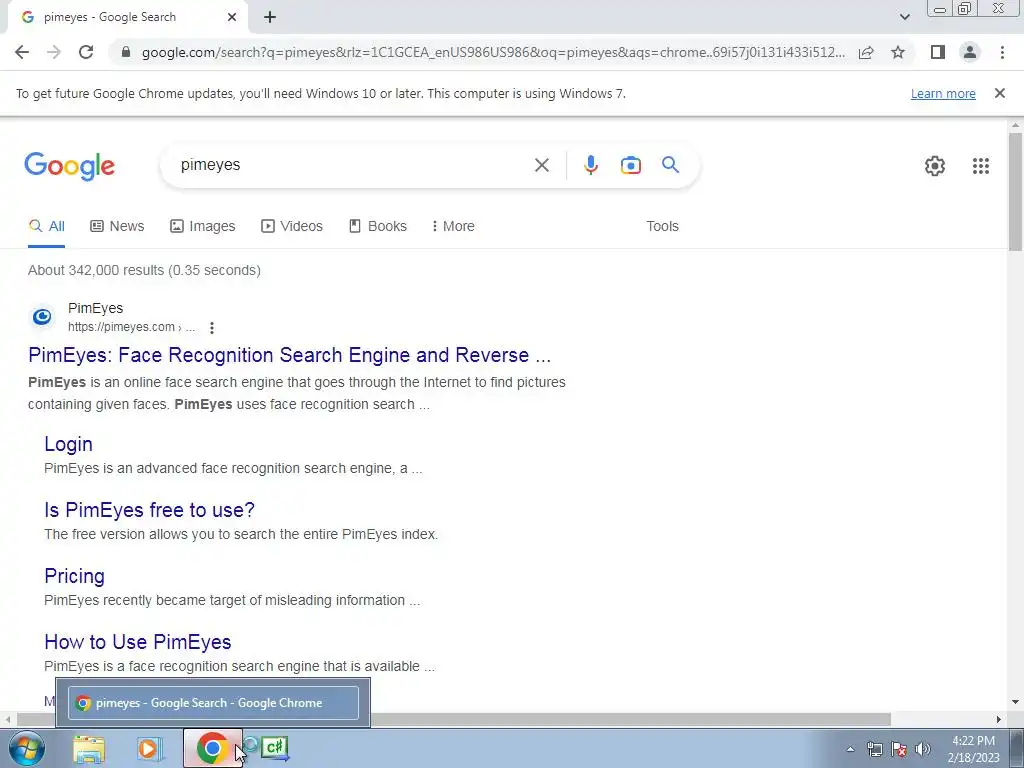Open the about-this-result three dots

click(x=212, y=328)
